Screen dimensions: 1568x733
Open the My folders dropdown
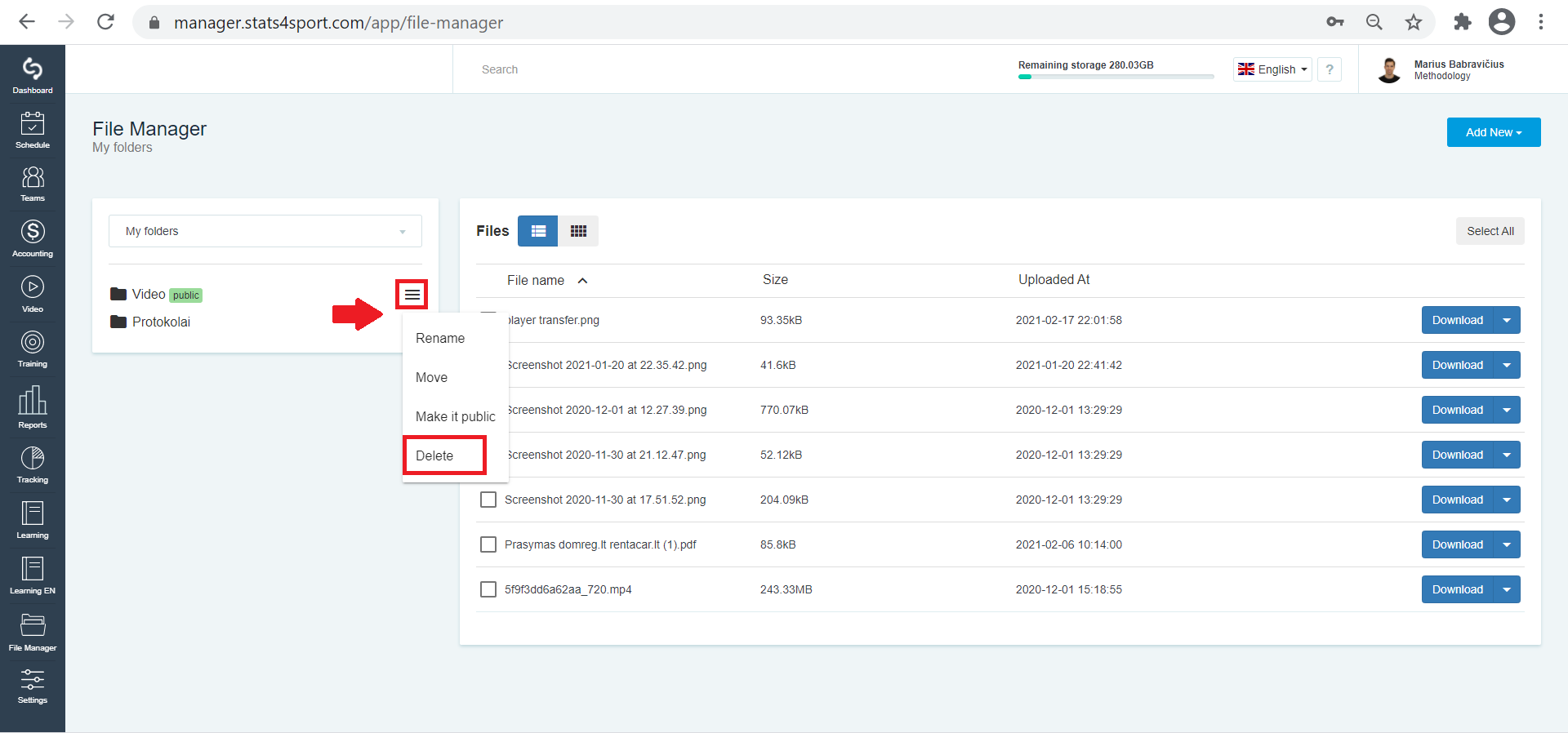[265, 231]
